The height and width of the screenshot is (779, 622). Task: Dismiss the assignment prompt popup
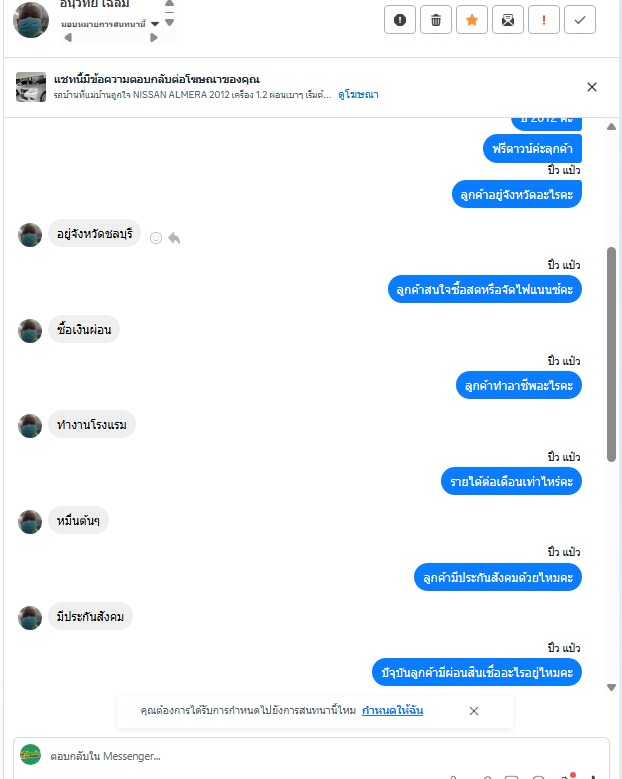pos(474,711)
